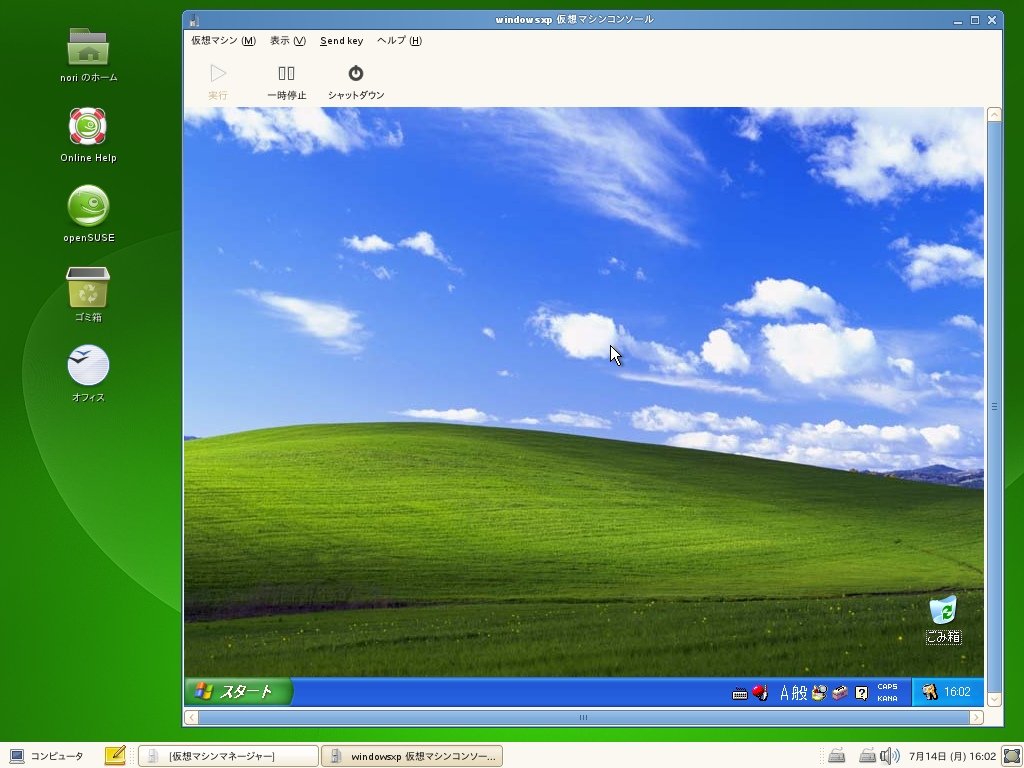Click the volume speaker icon in the panel
The image size is (1024, 768).
[889, 756]
